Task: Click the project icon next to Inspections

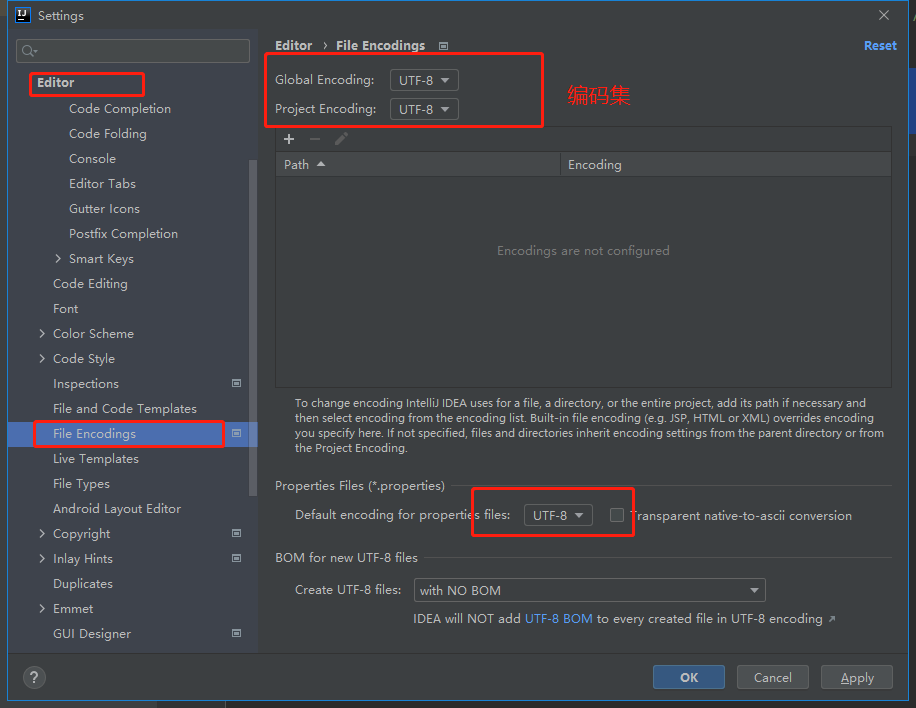Action: click(x=237, y=383)
